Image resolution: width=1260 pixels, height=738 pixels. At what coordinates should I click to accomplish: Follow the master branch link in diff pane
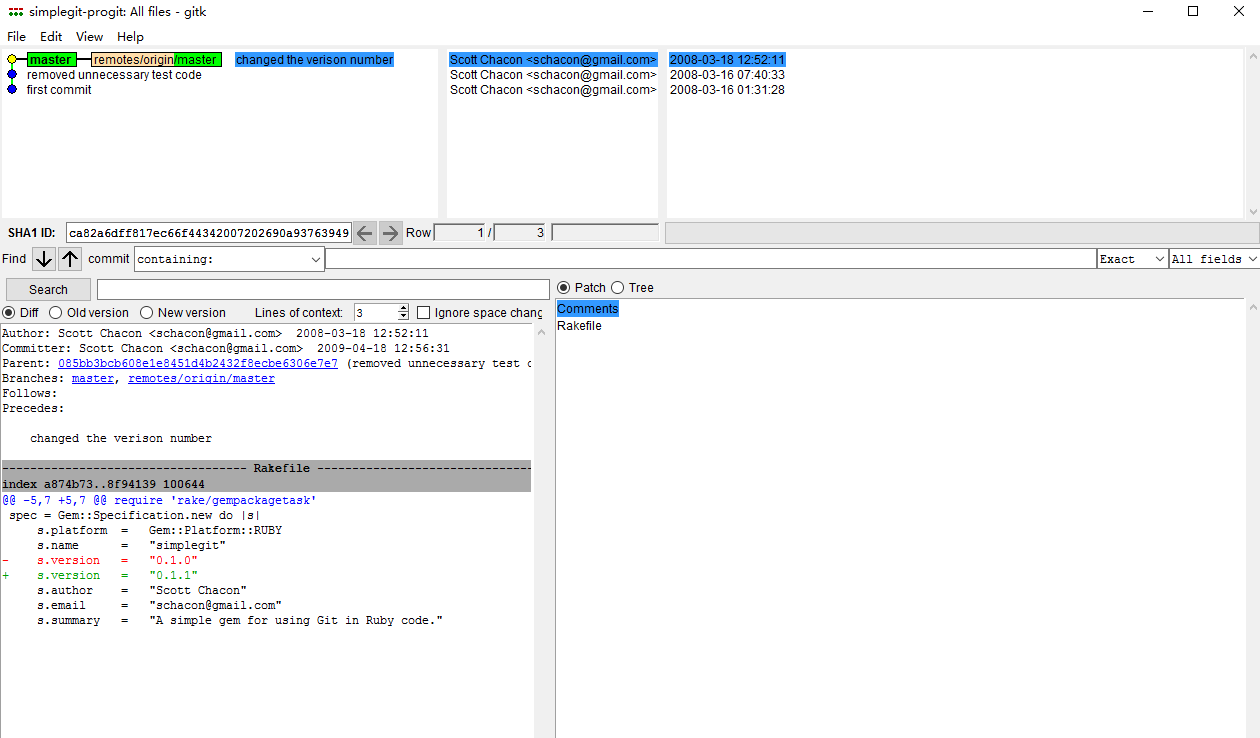coord(93,379)
